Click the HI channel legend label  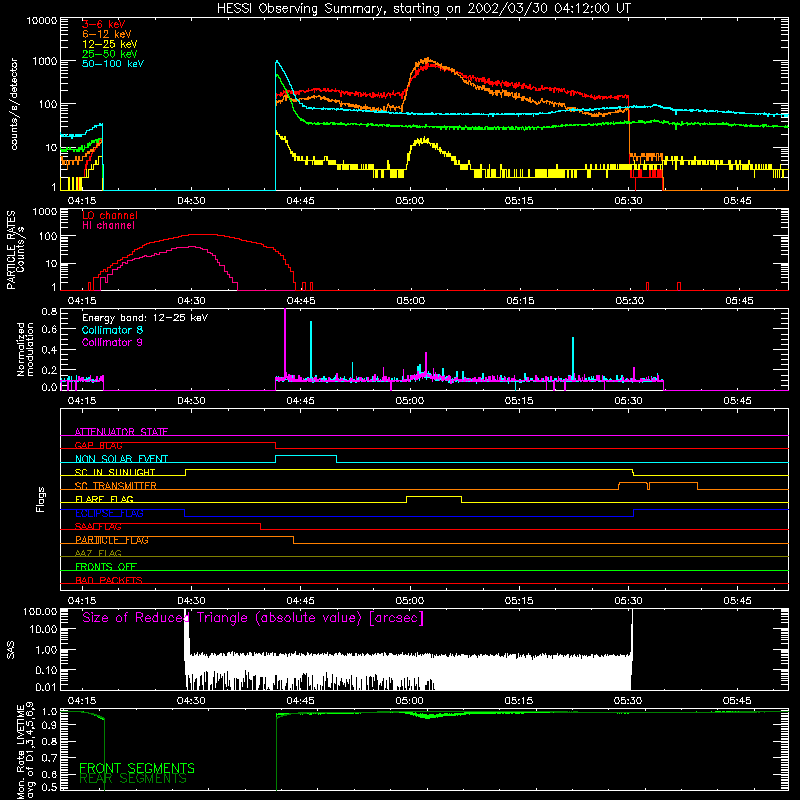pos(108,226)
